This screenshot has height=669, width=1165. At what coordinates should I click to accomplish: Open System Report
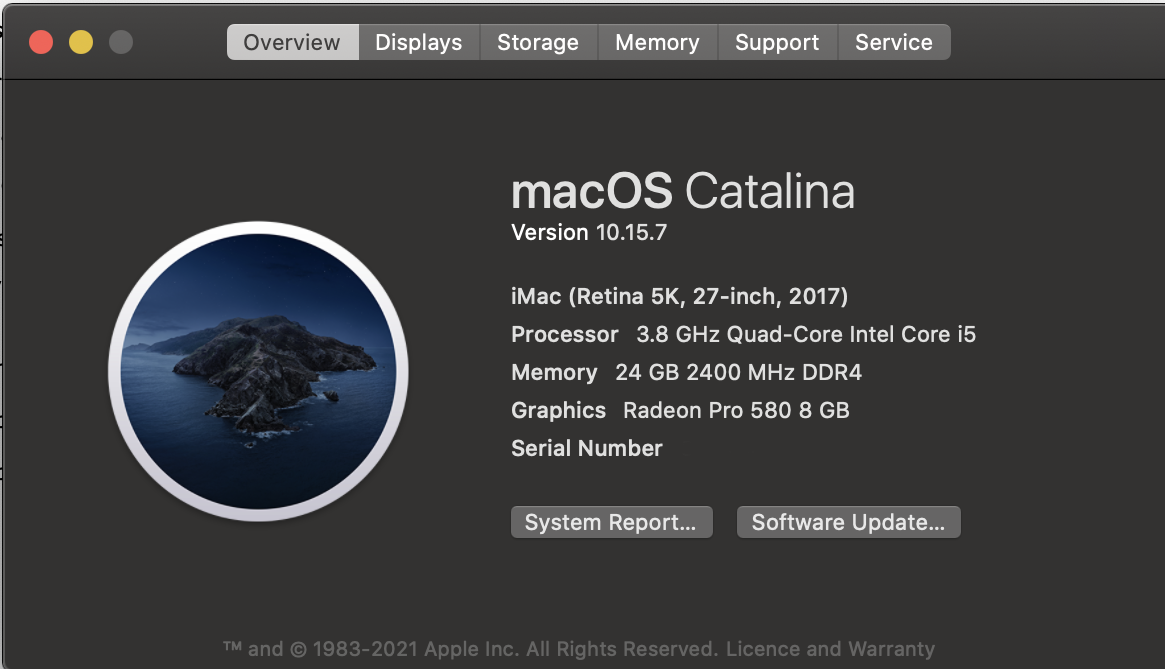tap(611, 522)
